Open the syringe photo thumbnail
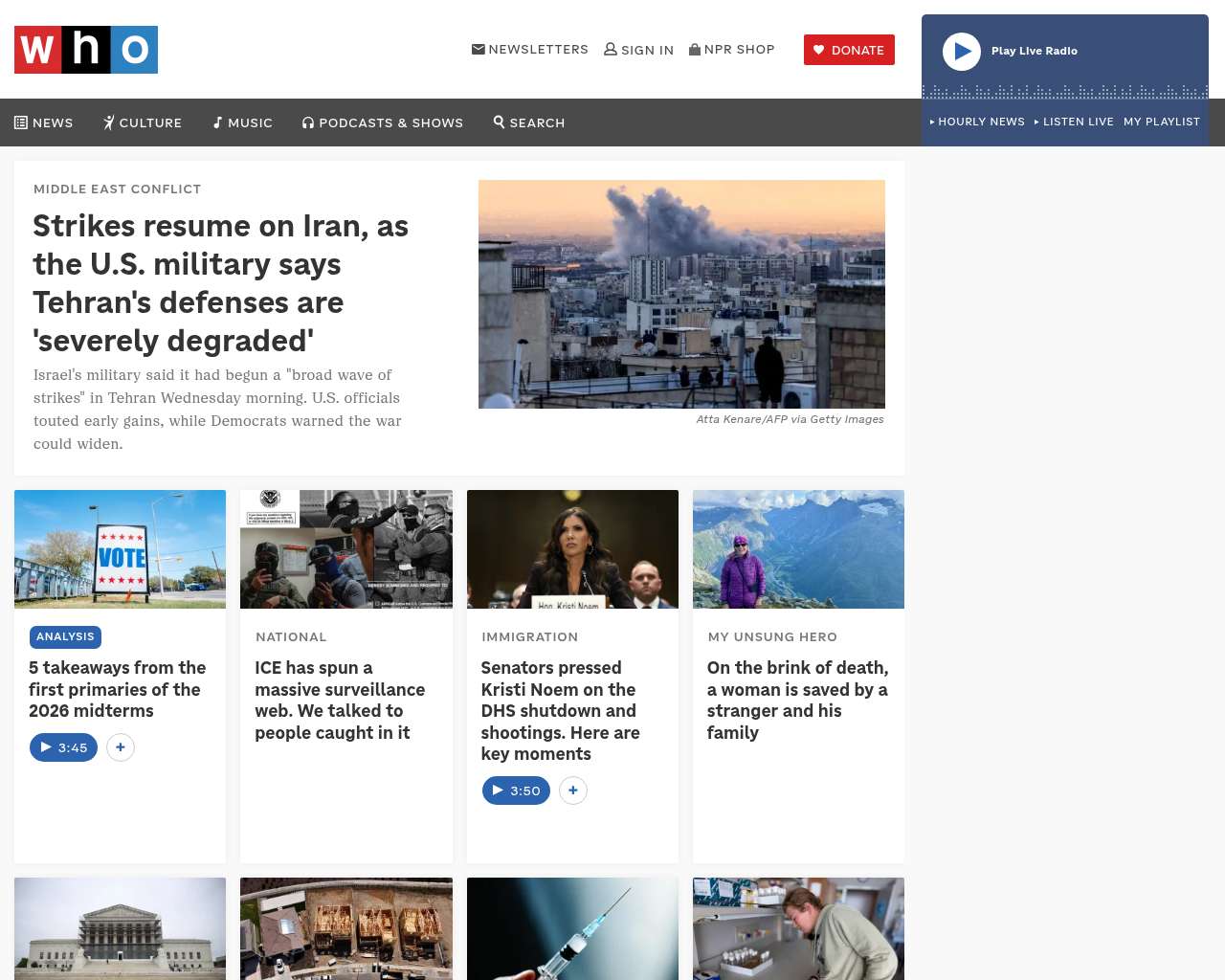Image resolution: width=1225 pixels, height=980 pixels. pos(572,928)
